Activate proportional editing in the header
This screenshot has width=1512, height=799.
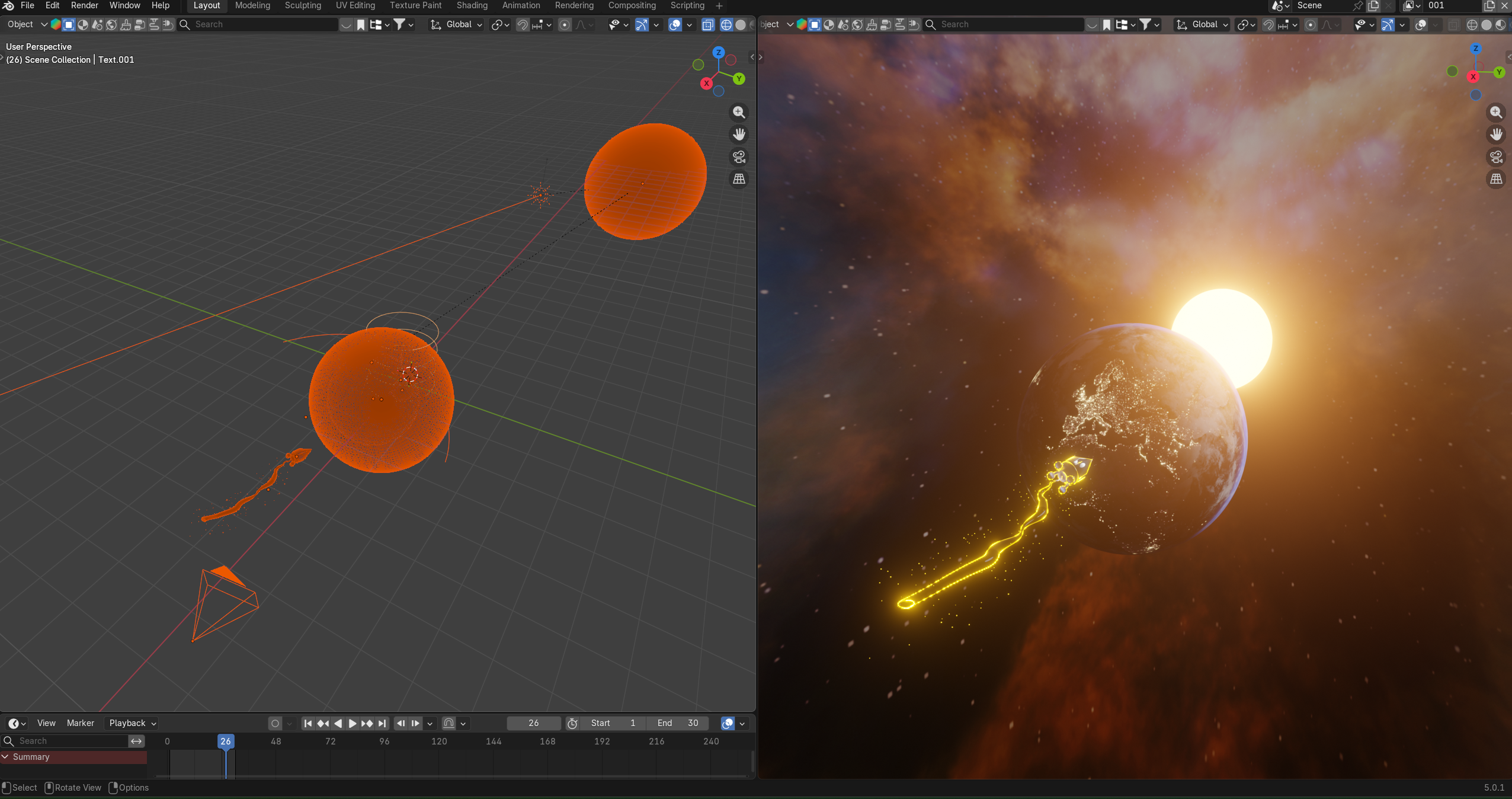click(565, 24)
